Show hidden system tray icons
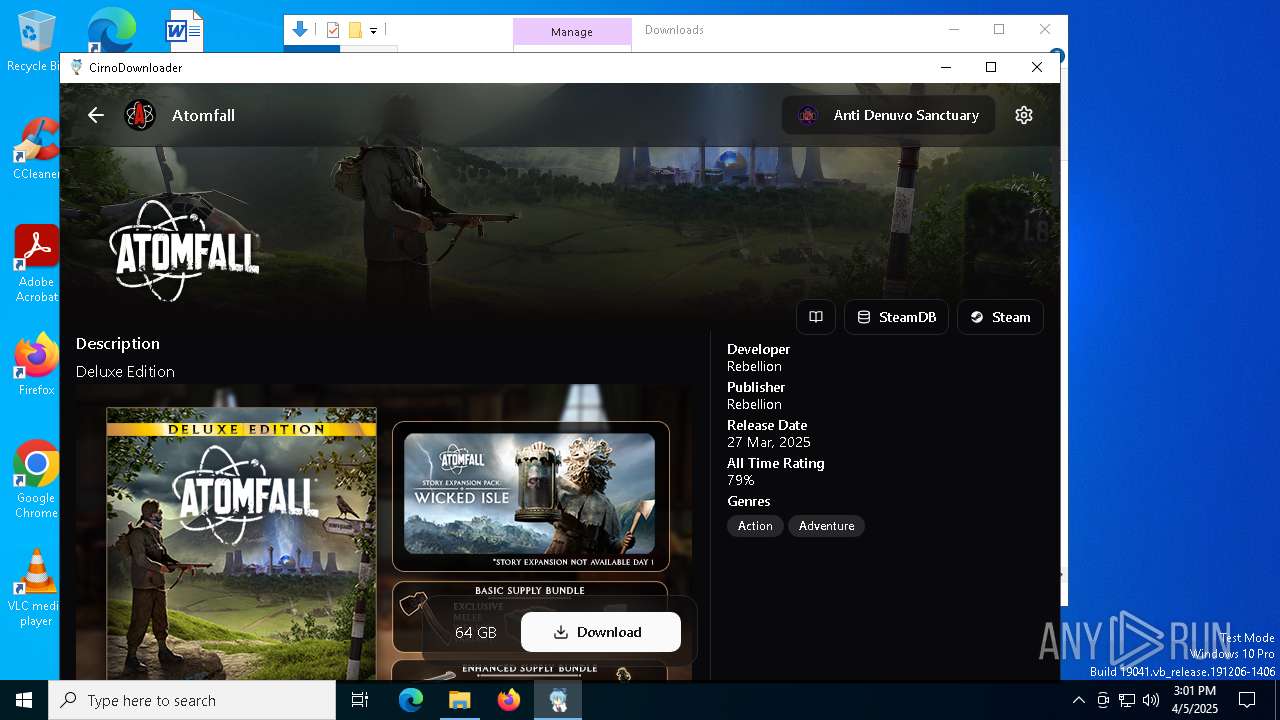The image size is (1280, 720). 1078,700
